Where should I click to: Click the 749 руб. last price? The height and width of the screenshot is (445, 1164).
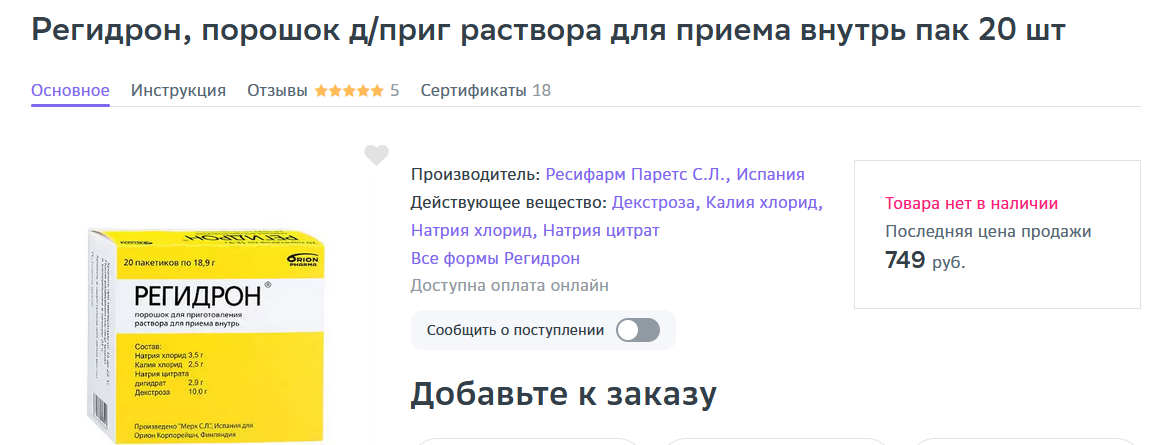click(x=925, y=261)
